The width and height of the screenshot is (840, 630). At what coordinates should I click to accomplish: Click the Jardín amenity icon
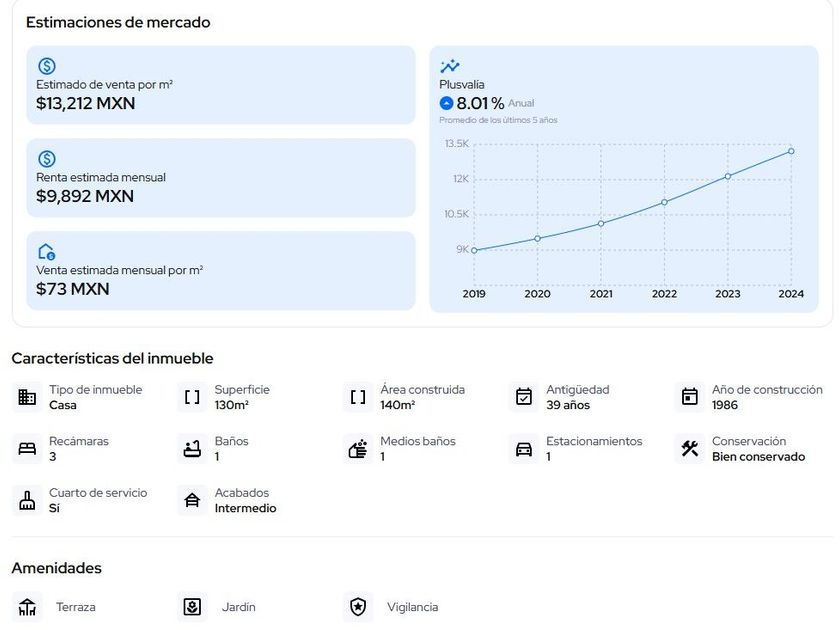[x=193, y=607]
